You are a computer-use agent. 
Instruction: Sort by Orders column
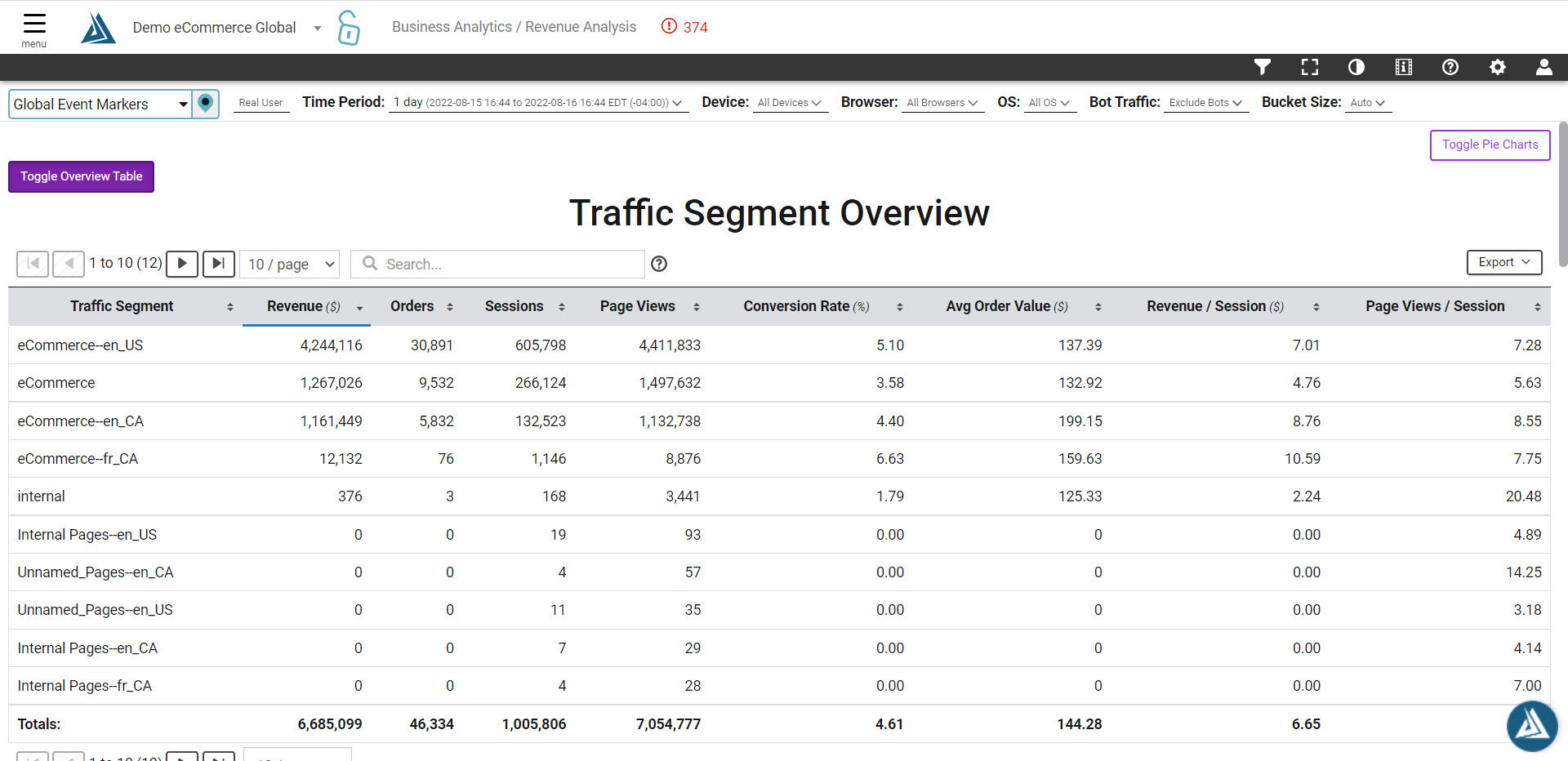(x=450, y=307)
